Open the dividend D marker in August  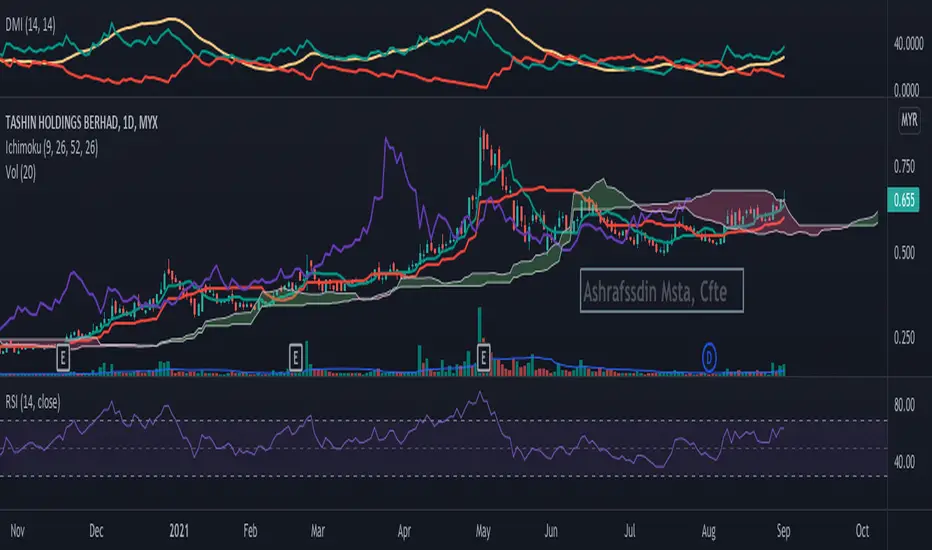[709, 358]
